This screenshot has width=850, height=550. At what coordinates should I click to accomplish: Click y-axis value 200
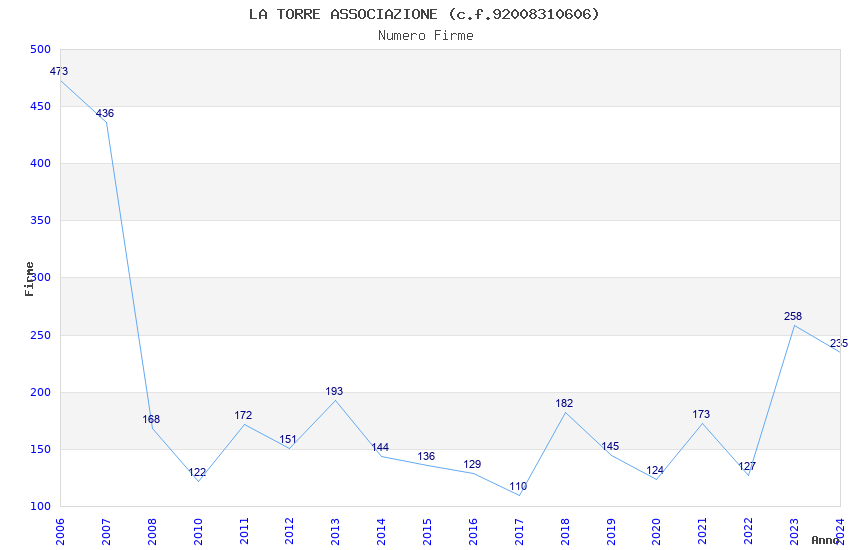point(41,392)
